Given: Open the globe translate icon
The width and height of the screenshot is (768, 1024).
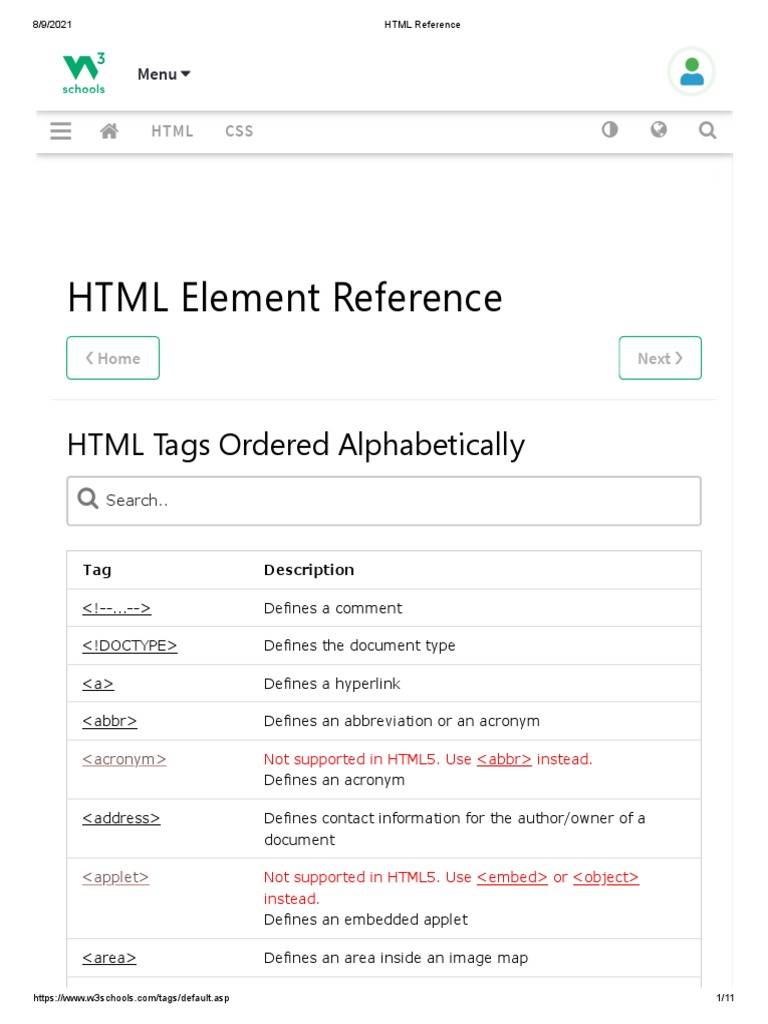Looking at the screenshot, I should click(x=658, y=130).
